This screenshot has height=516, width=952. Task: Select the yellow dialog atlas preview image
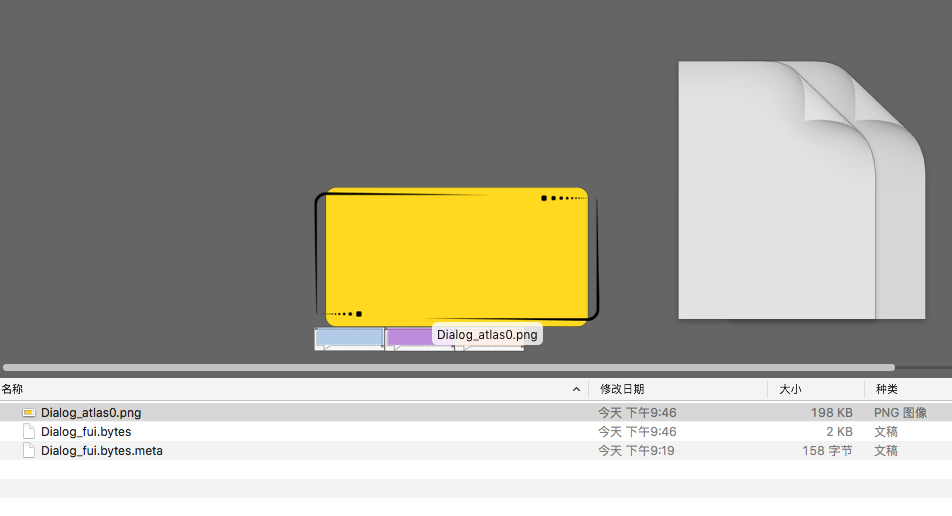tap(456, 256)
